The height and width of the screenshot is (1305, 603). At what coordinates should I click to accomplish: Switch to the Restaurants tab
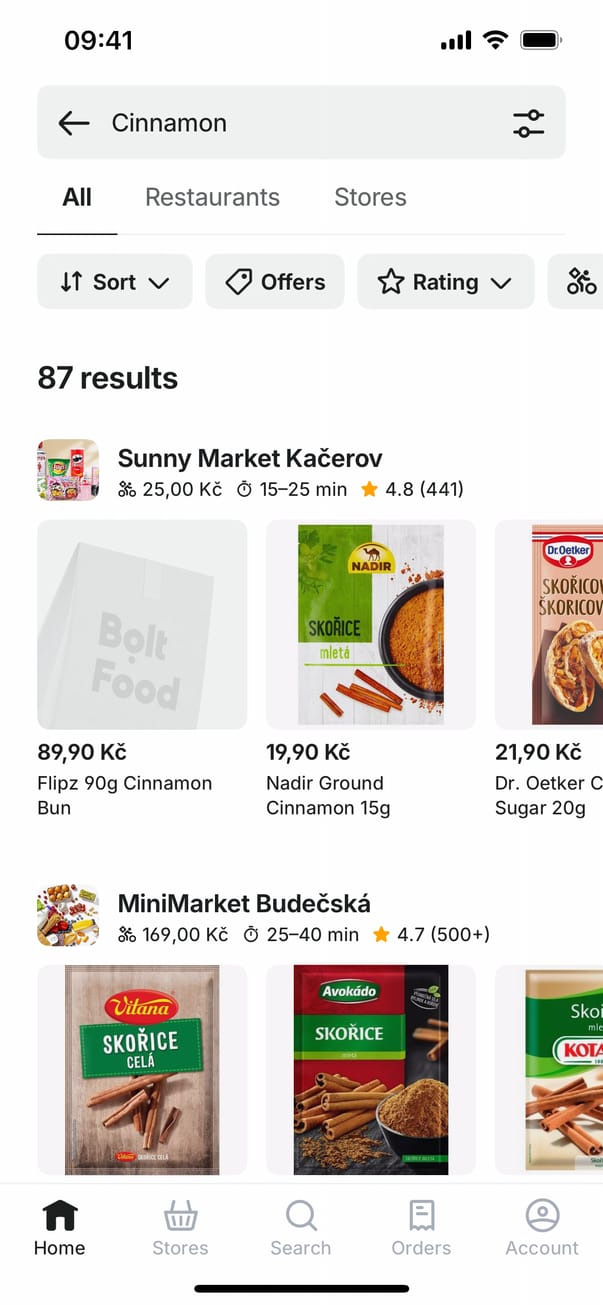[x=212, y=197]
